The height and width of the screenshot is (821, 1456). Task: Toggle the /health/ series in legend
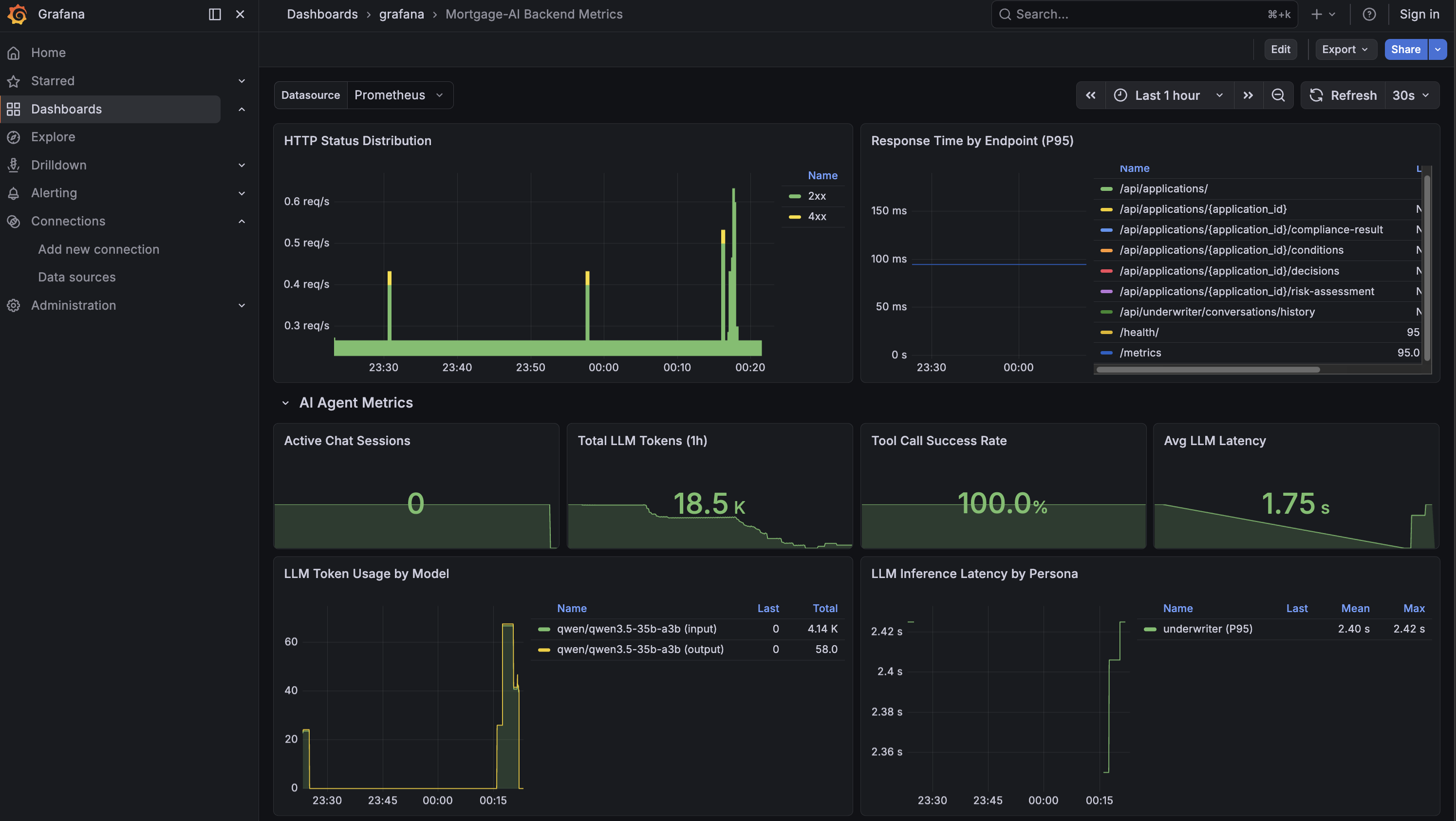[x=1139, y=332]
